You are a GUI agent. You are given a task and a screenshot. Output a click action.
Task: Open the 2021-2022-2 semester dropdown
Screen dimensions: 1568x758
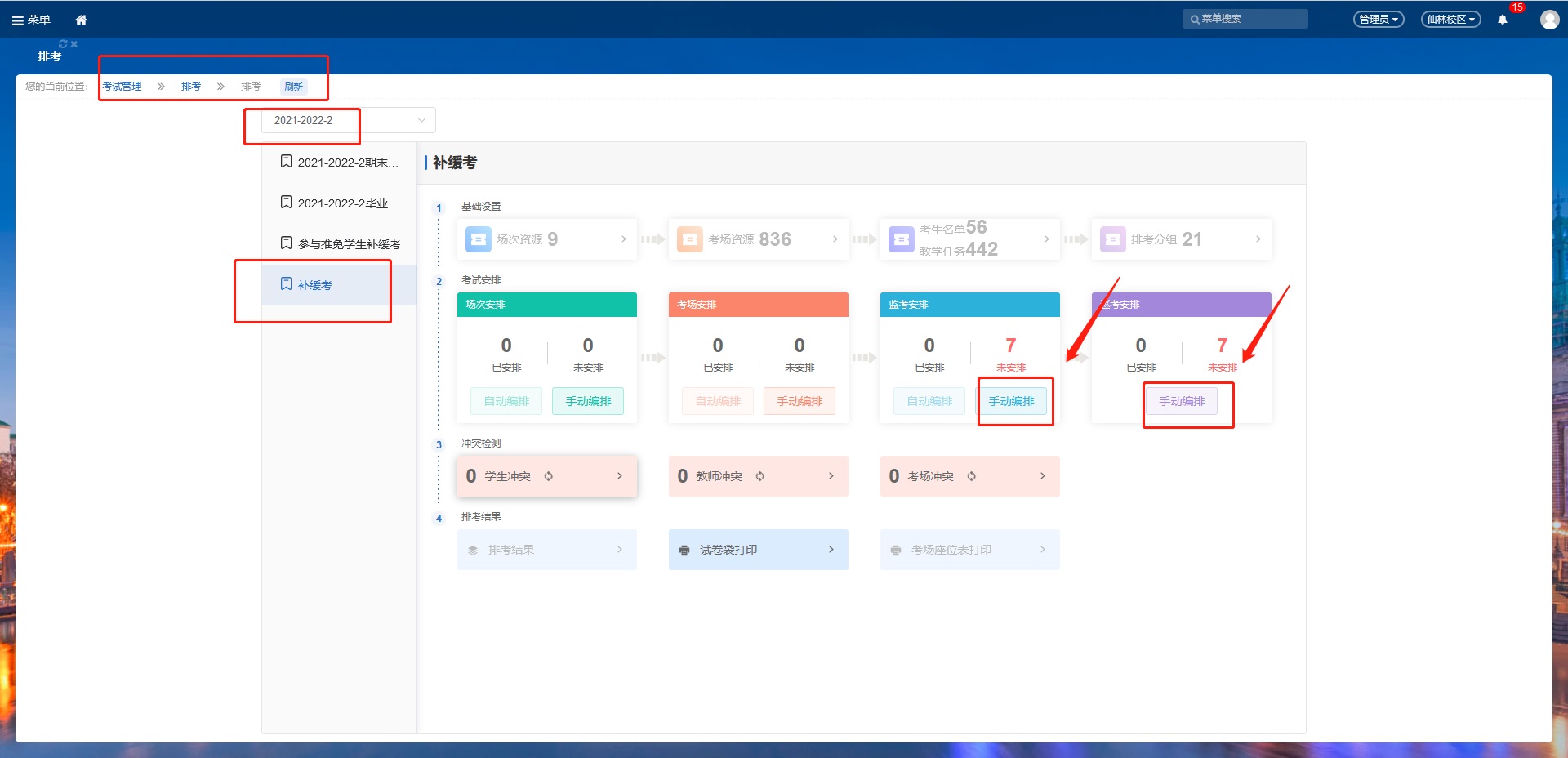click(x=349, y=120)
